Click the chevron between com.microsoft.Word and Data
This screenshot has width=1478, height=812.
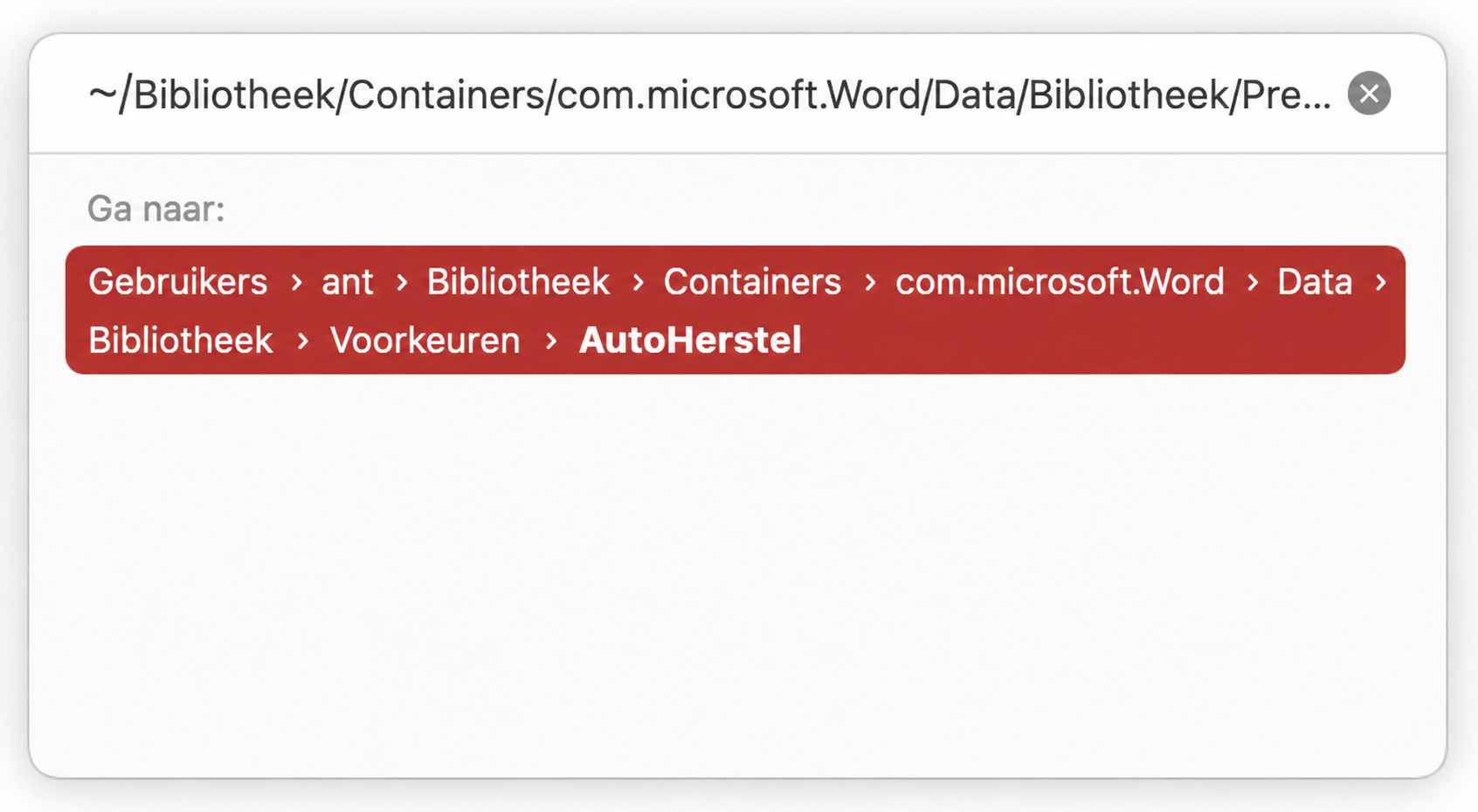point(1253,282)
